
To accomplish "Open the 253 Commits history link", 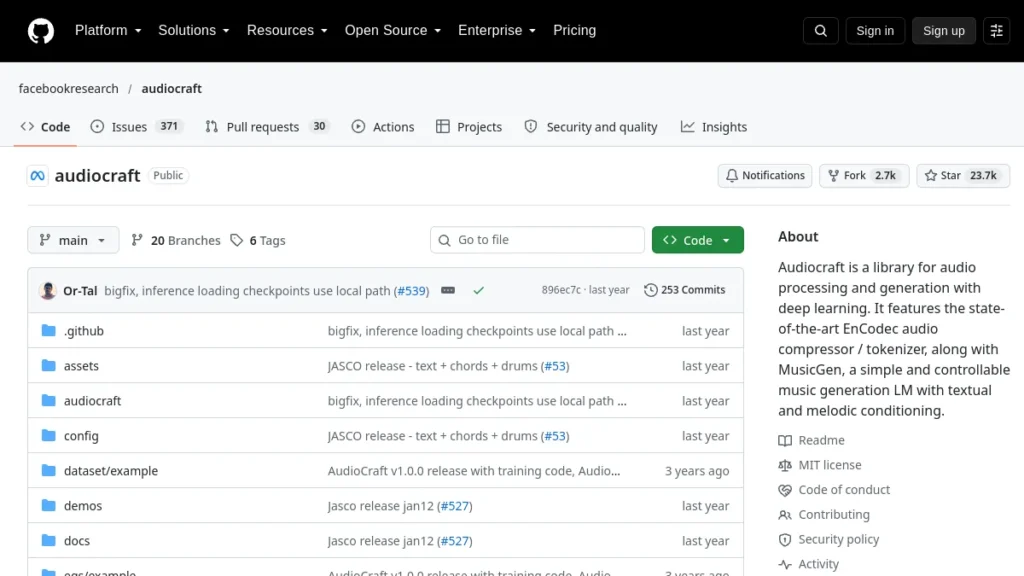I will tap(684, 290).
